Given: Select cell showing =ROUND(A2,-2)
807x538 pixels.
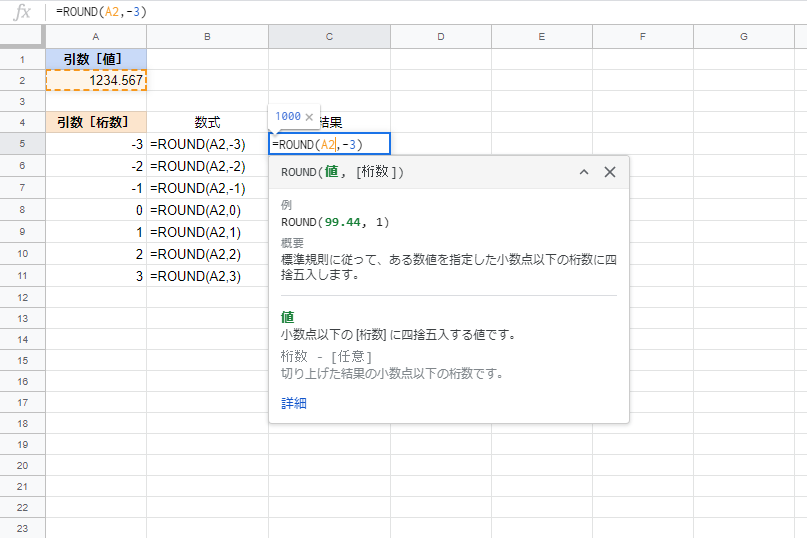Looking at the screenshot, I should click(x=207, y=166).
